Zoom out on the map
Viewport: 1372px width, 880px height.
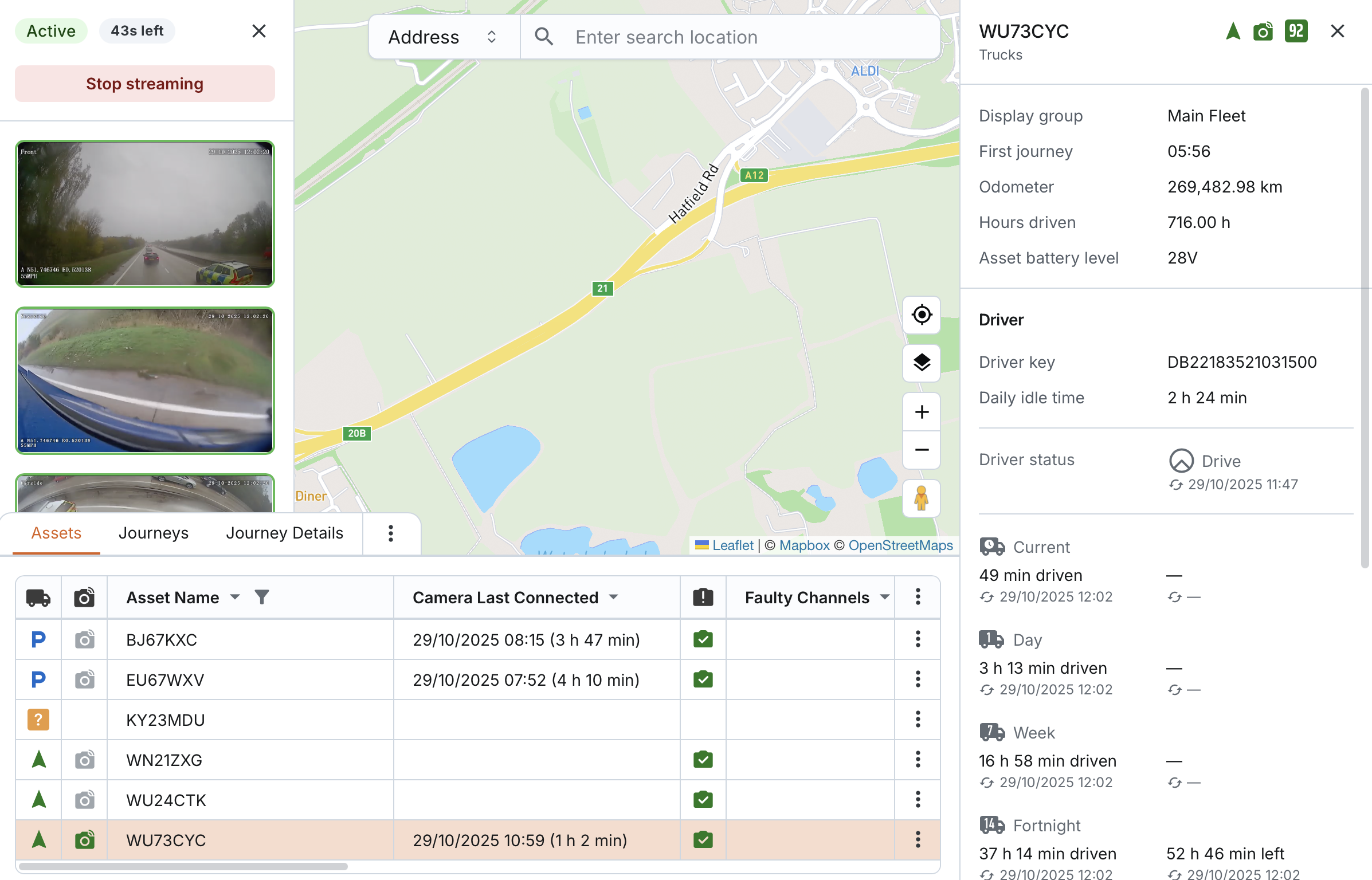click(921, 450)
